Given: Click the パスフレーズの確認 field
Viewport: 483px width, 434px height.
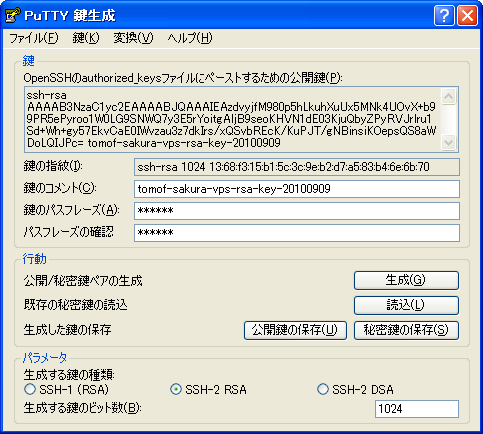Looking at the screenshot, I should tap(297, 233).
